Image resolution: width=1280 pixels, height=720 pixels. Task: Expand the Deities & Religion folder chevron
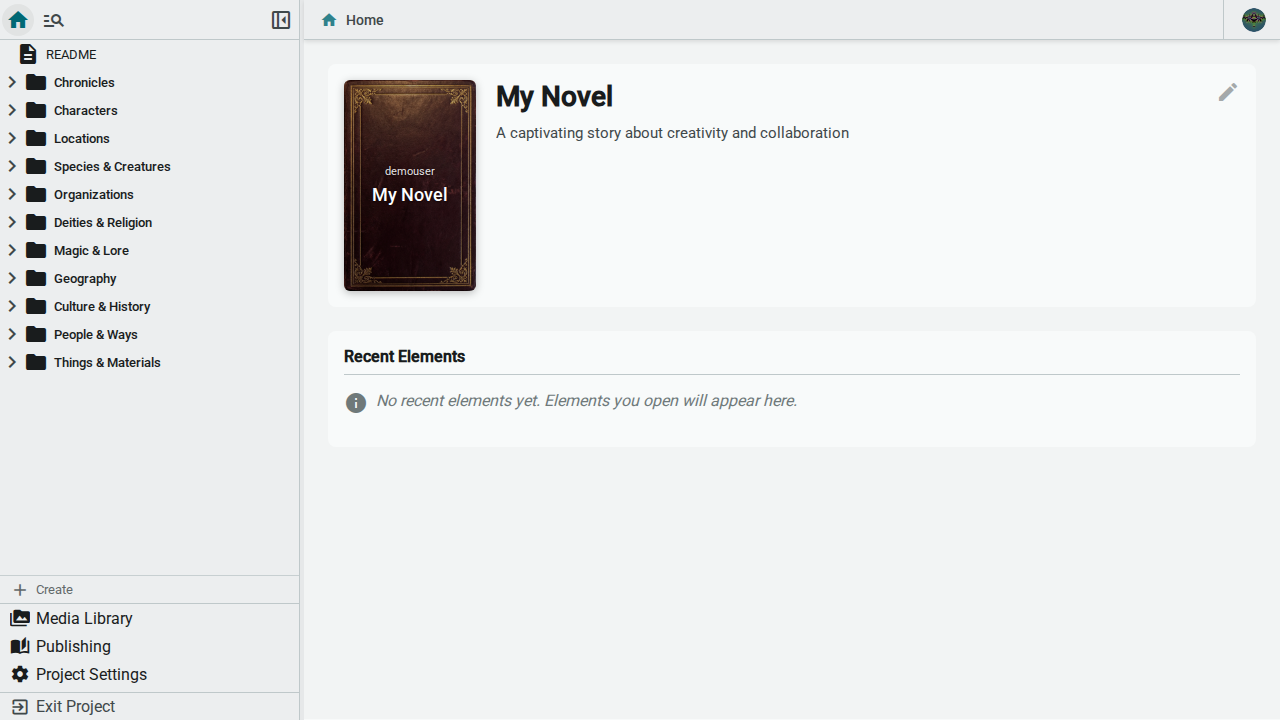click(x=12, y=222)
